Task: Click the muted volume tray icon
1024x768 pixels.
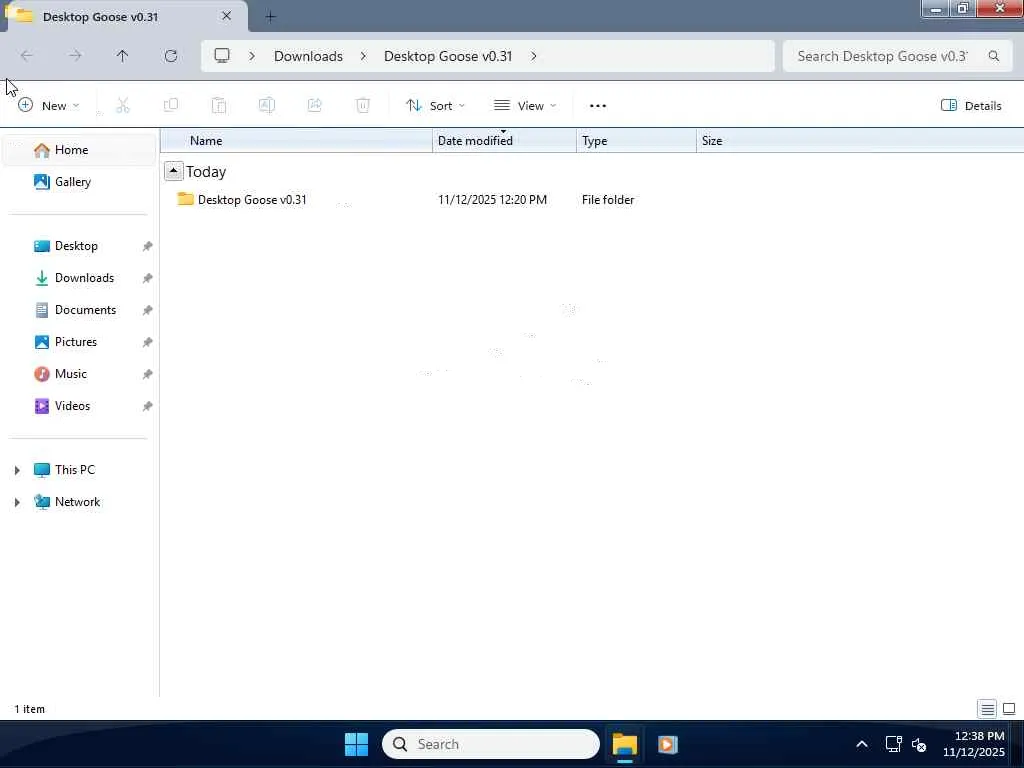Action: coord(919,744)
